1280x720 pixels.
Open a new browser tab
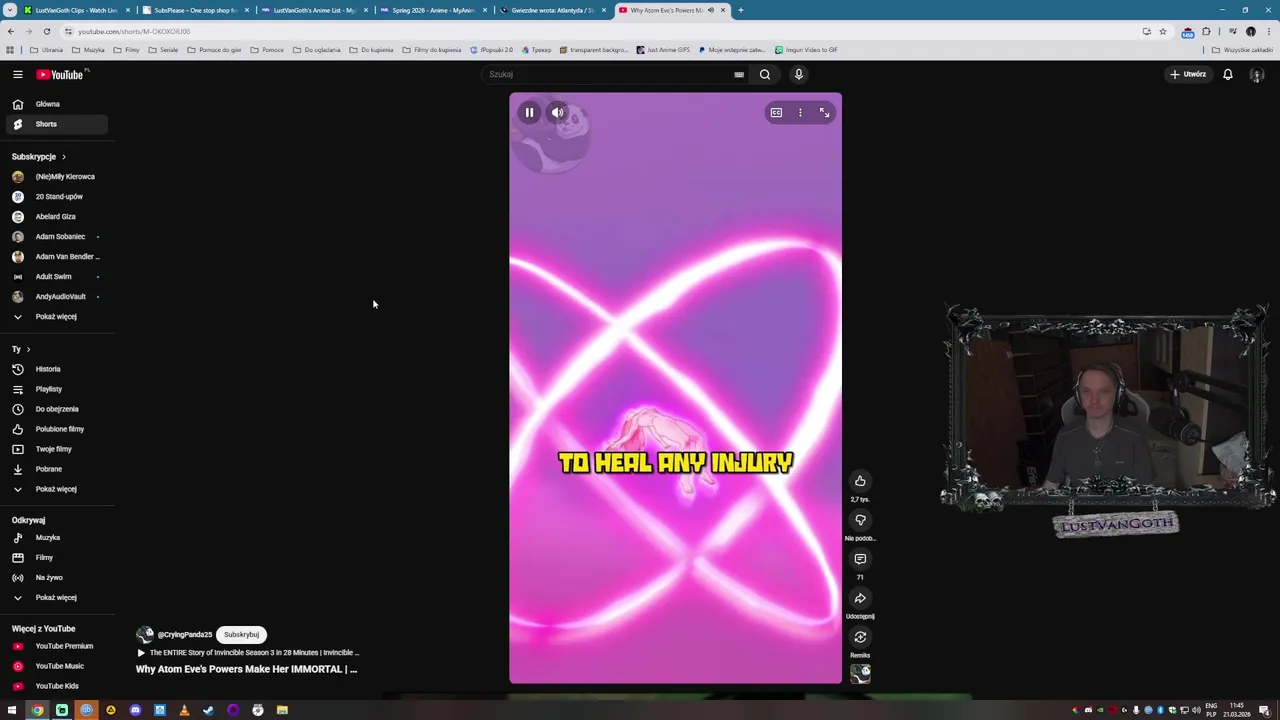coord(740,10)
